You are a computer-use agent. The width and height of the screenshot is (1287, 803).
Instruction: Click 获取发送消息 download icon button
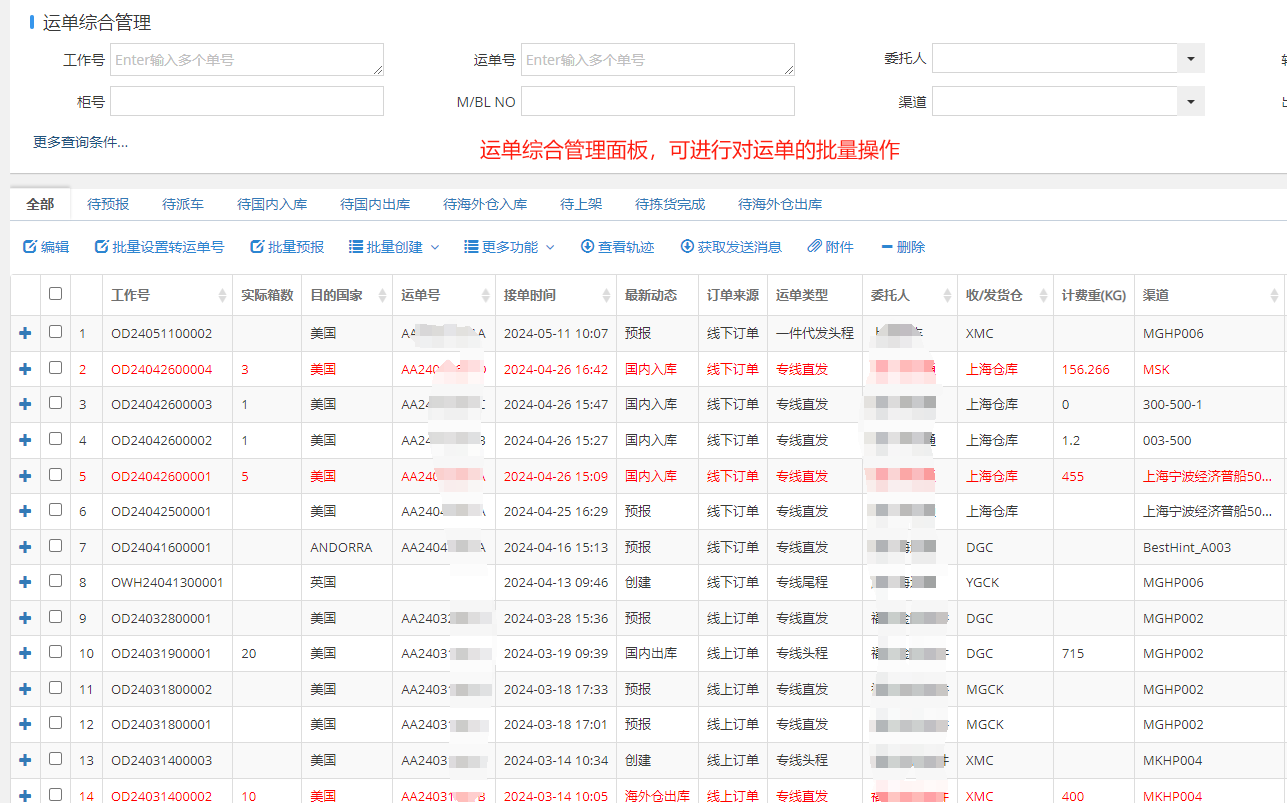click(x=731, y=247)
